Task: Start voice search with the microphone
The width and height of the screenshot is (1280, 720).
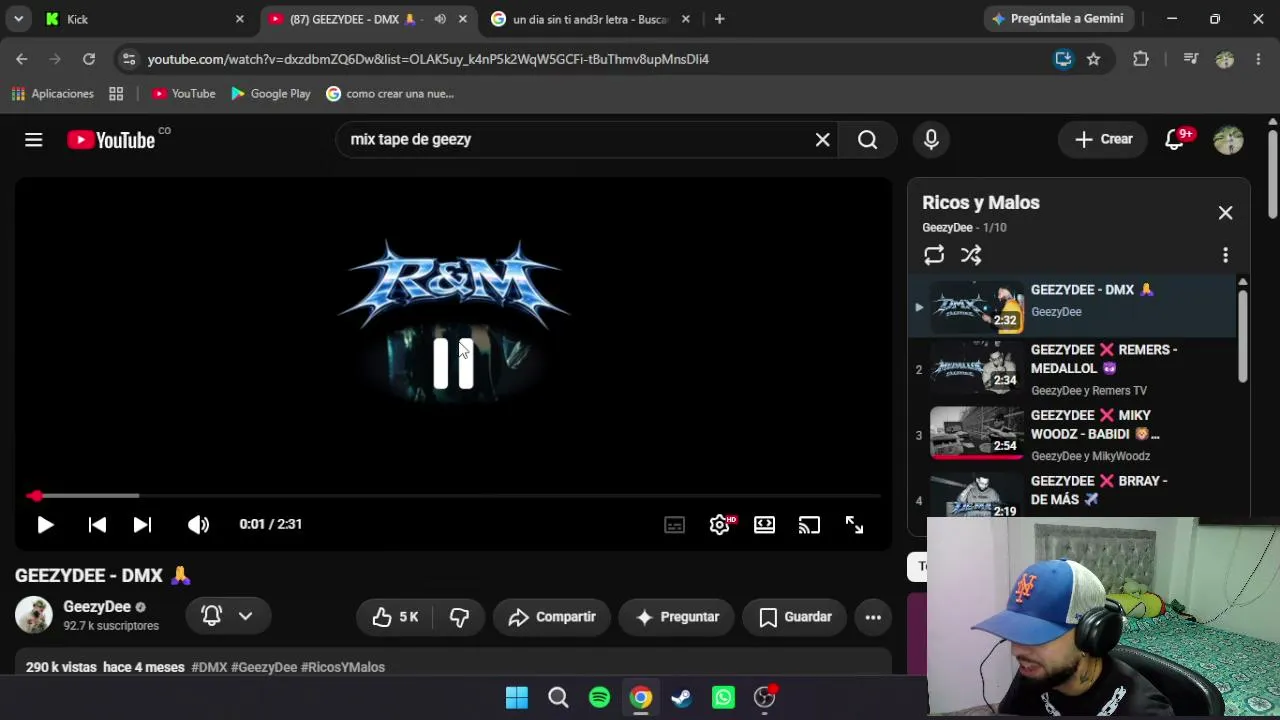Action: click(x=931, y=140)
